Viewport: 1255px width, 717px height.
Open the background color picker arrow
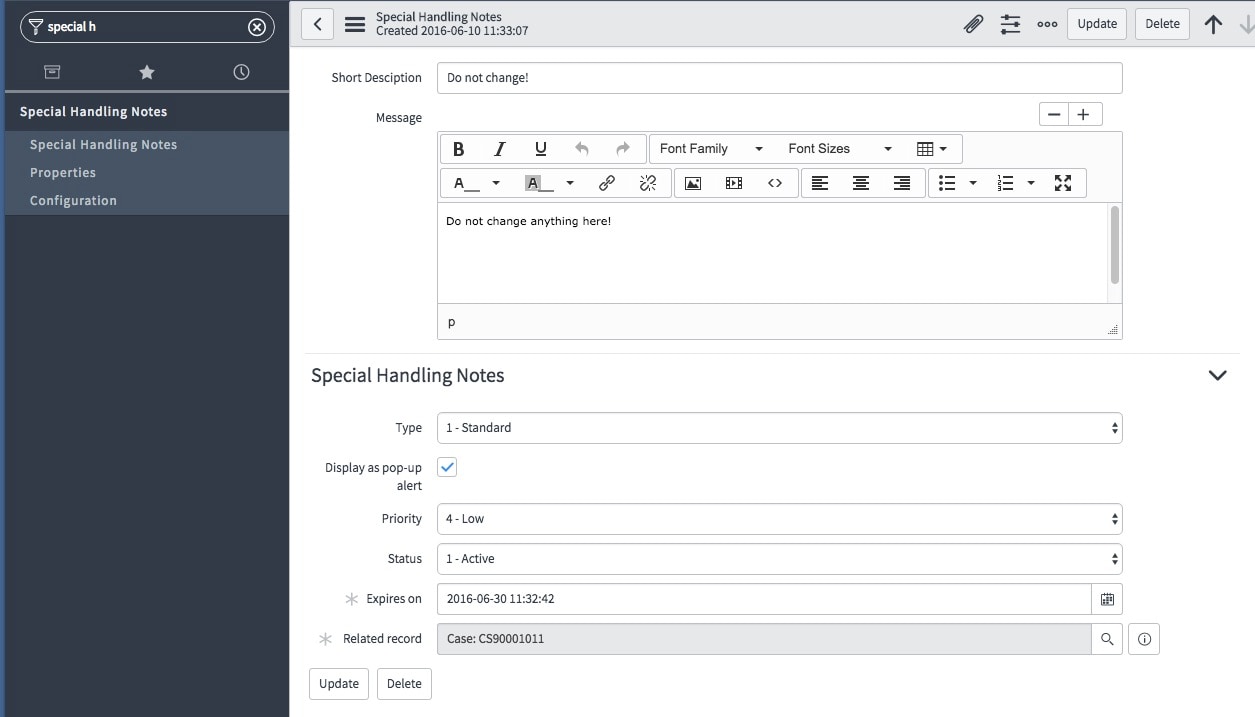pyautogui.click(x=570, y=183)
